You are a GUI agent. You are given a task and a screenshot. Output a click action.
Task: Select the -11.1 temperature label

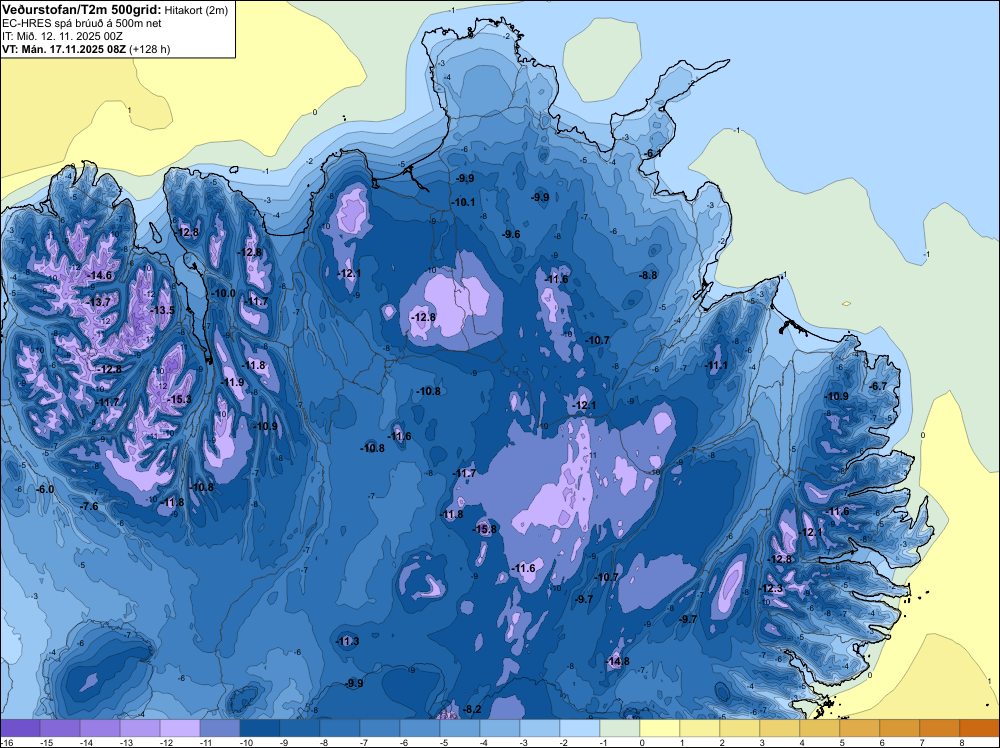pyautogui.click(x=716, y=366)
